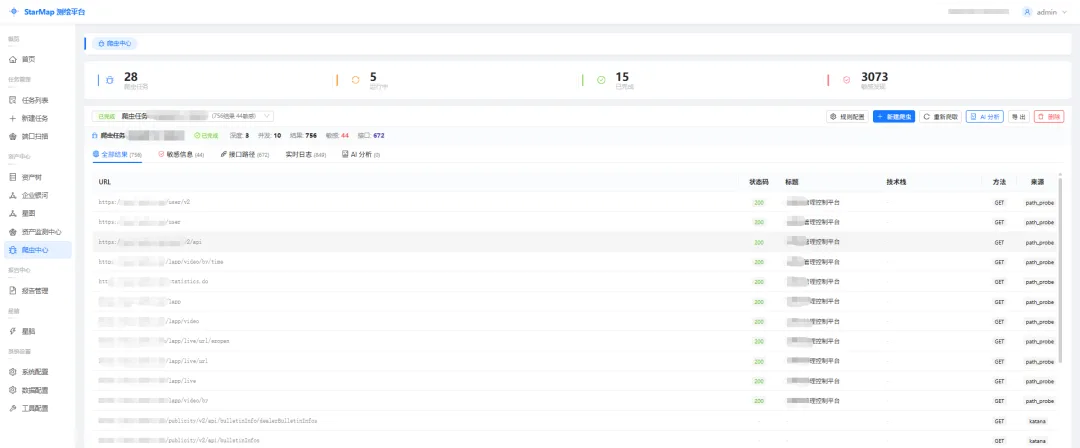
Task: Click the interface count 672
Action: 379,136
